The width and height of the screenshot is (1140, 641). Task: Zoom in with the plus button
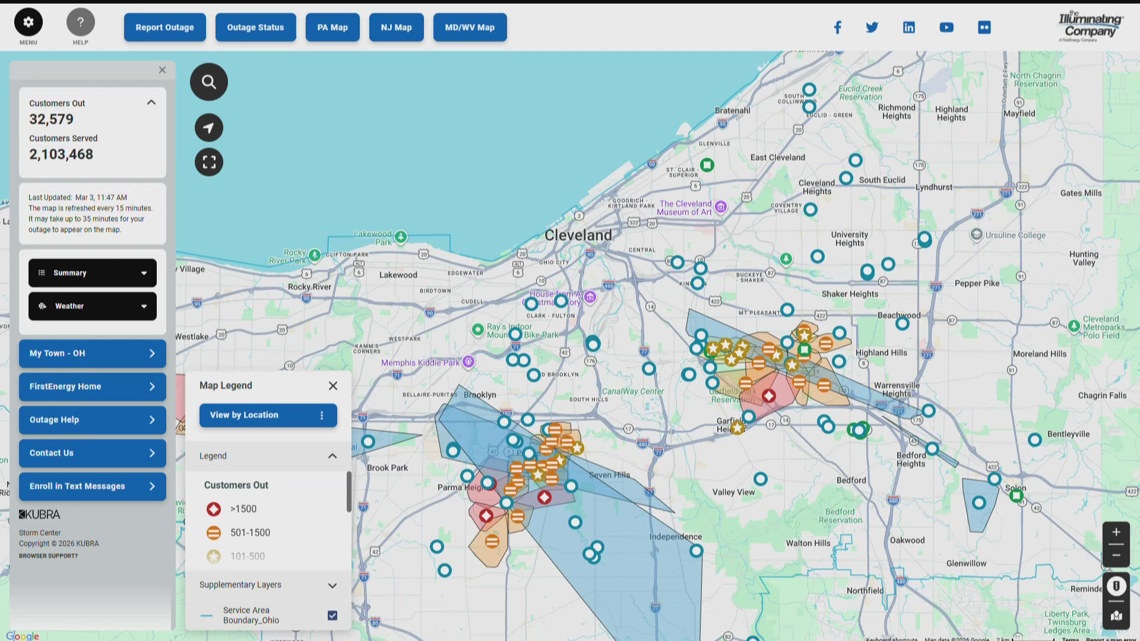[x=1116, y=533]
